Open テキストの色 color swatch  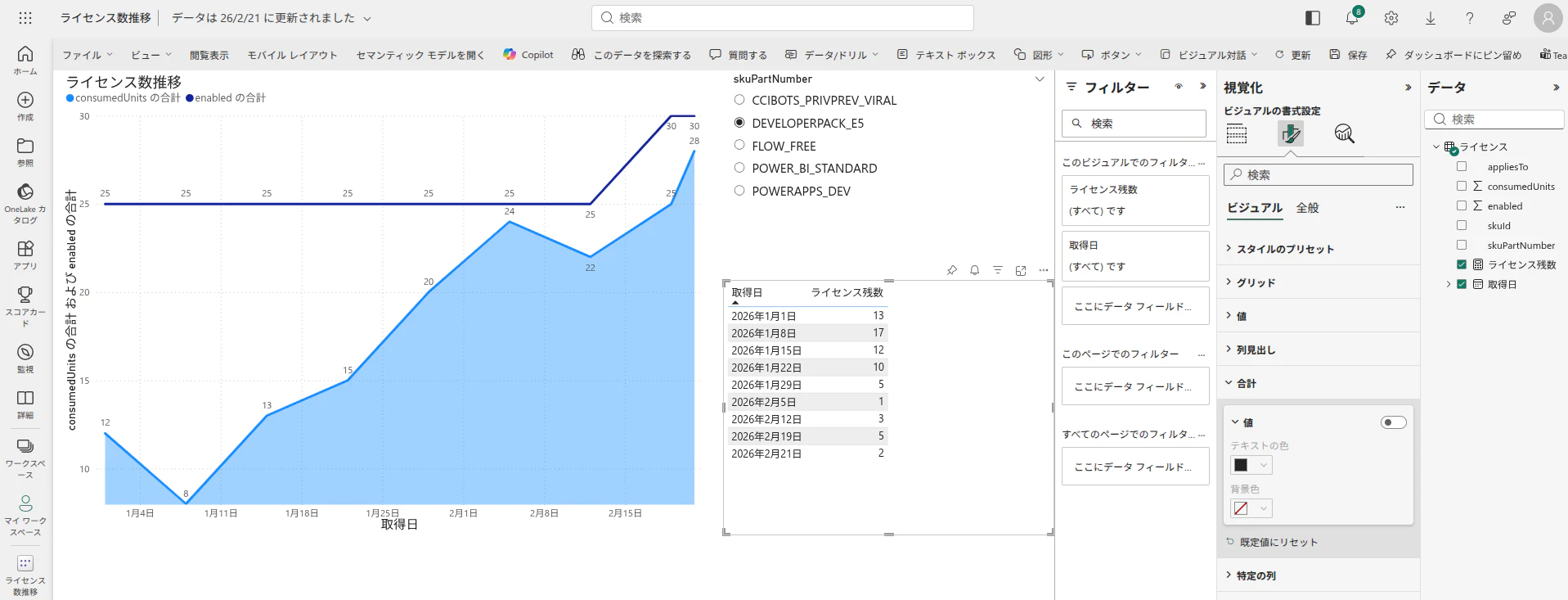[1251, 465]
